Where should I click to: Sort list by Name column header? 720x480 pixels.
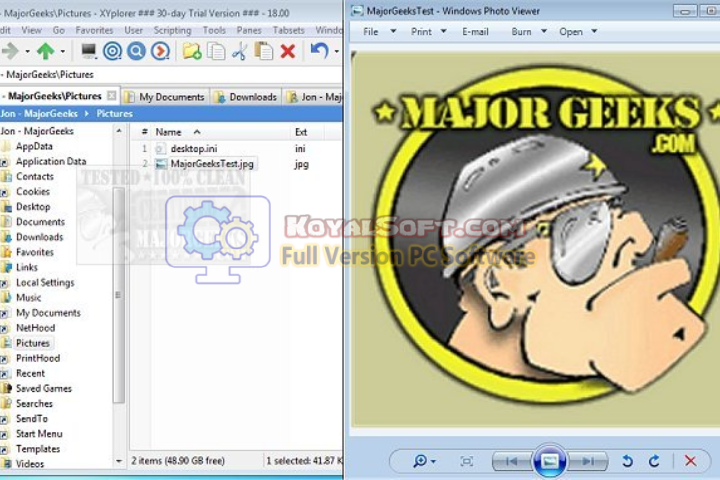point(219,132)
